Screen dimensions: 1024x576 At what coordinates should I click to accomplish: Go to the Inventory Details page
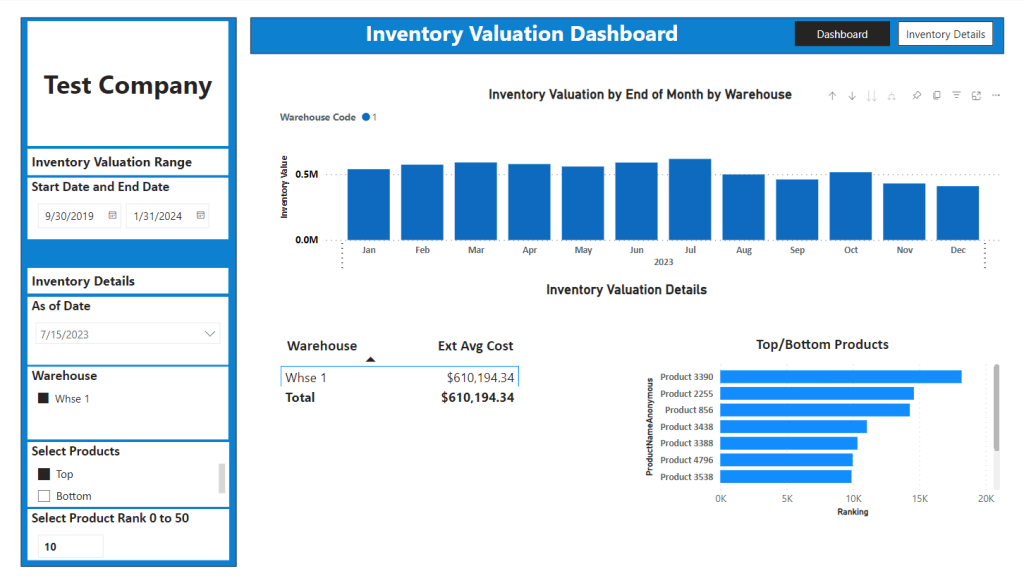945,34
